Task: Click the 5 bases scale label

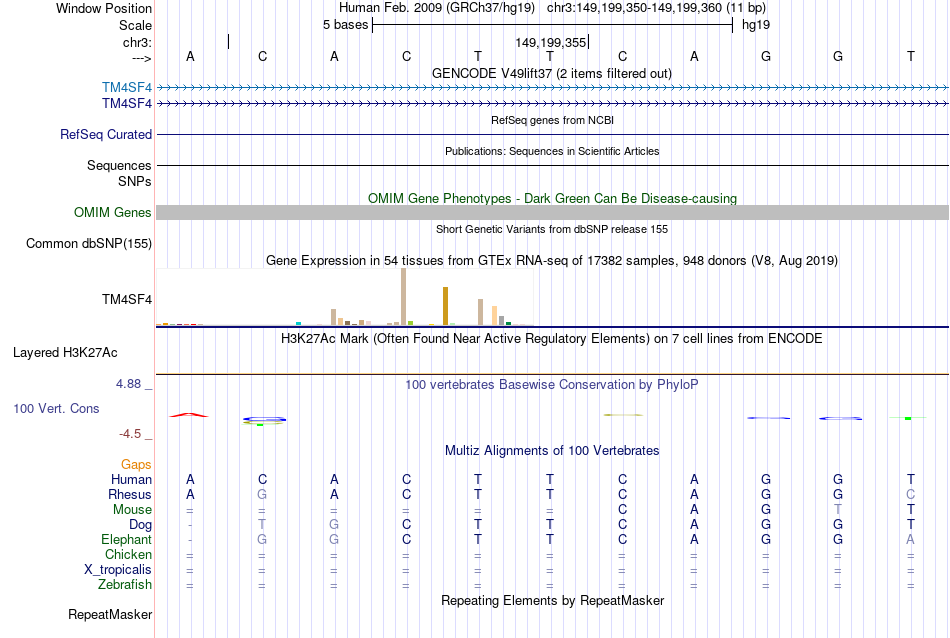Action: pyautogui.click(x=345, y=25)
